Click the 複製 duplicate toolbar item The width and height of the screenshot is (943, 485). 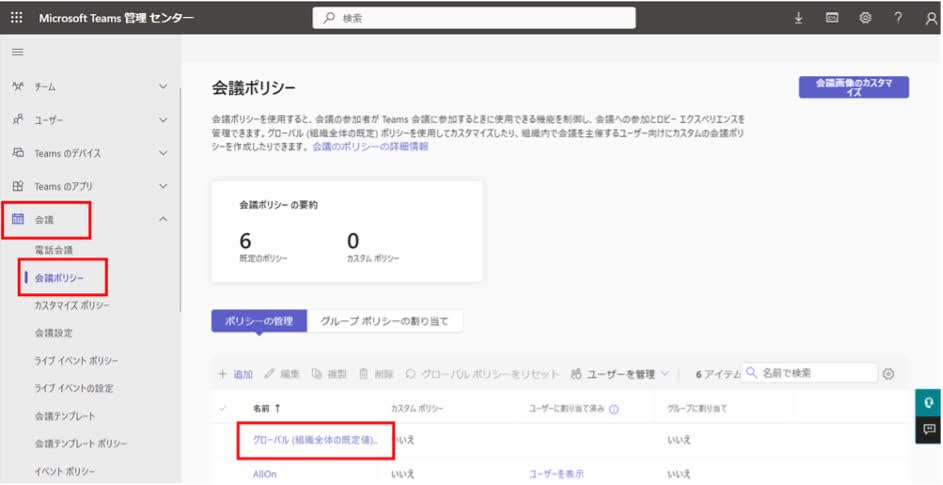[x=329, y=374]
